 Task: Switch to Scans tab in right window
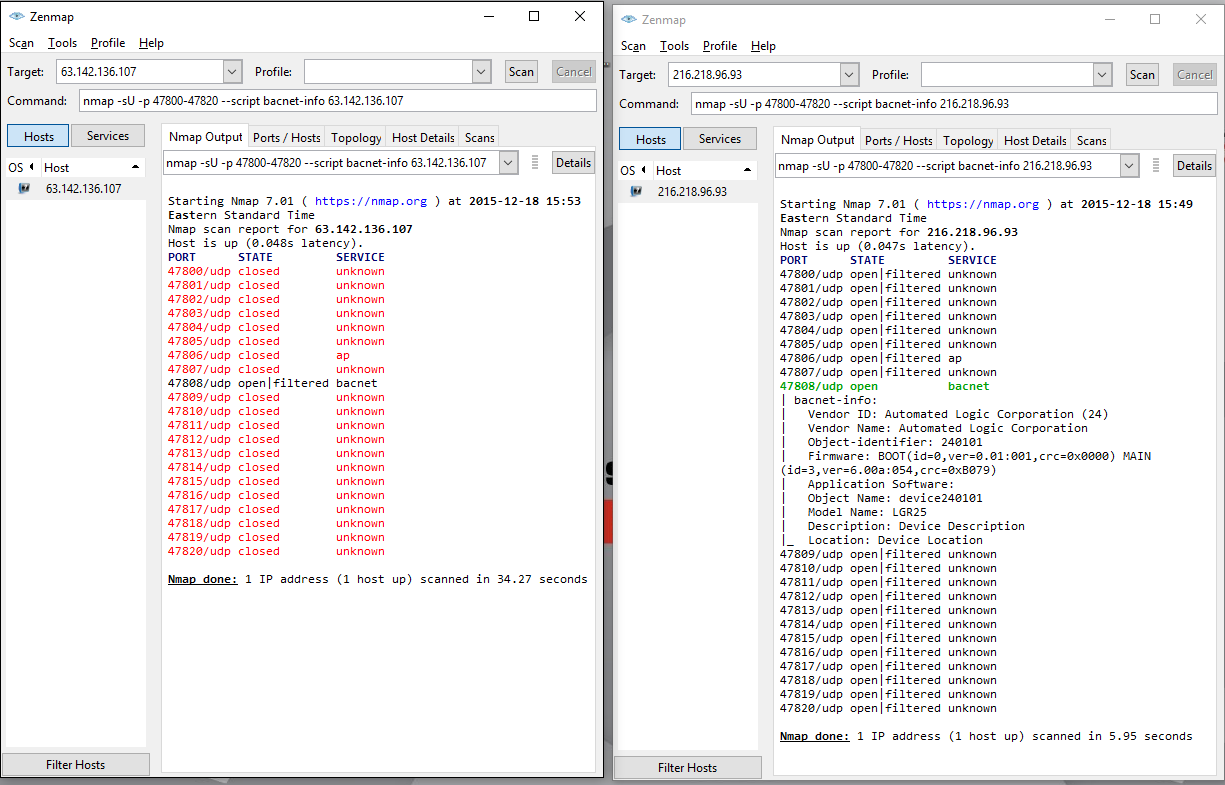[x=1091, y=141]
